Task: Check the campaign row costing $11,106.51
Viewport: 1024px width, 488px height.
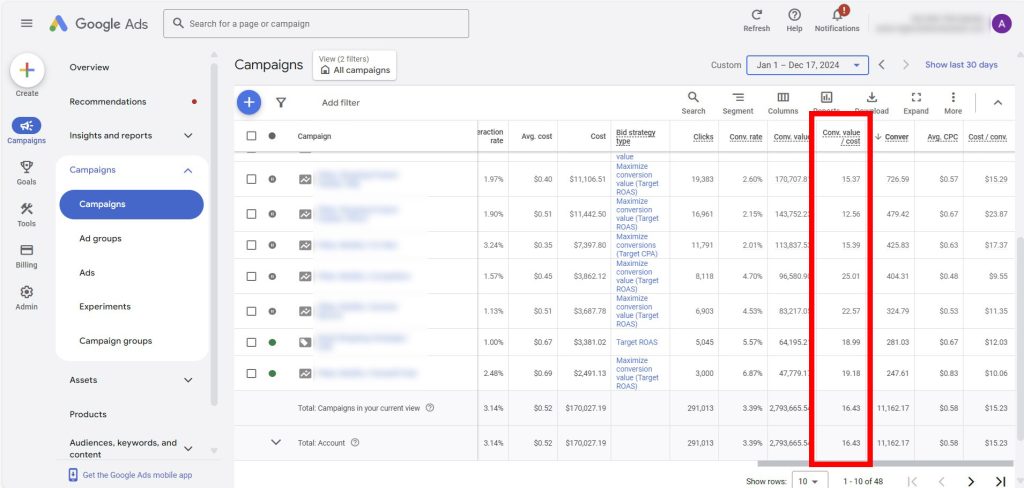Action: 251,179
